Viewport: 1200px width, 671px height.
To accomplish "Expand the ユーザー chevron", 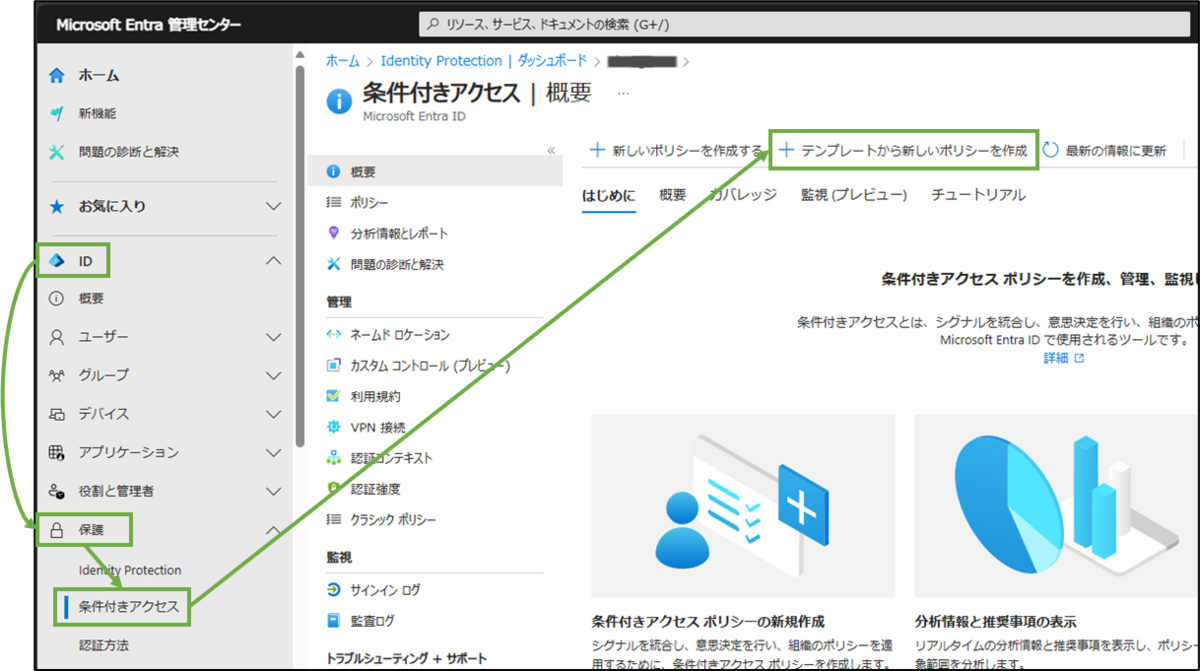I will click(x=273, y=337).
